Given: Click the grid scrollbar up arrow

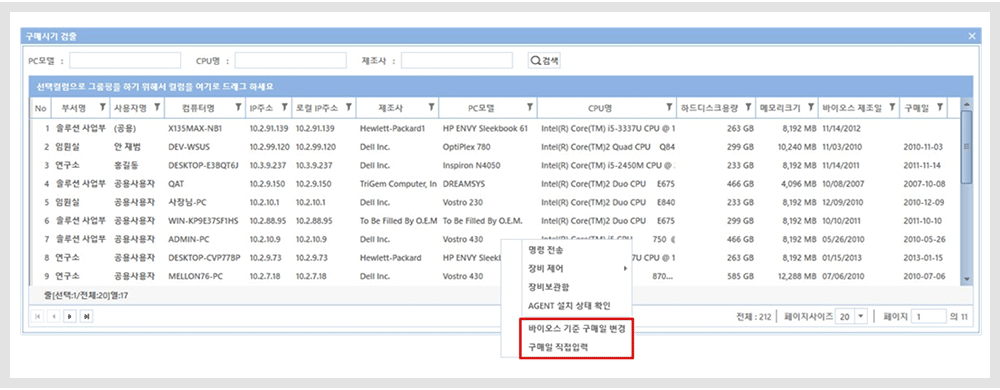Looking at the screenshot, I should 967,105.
